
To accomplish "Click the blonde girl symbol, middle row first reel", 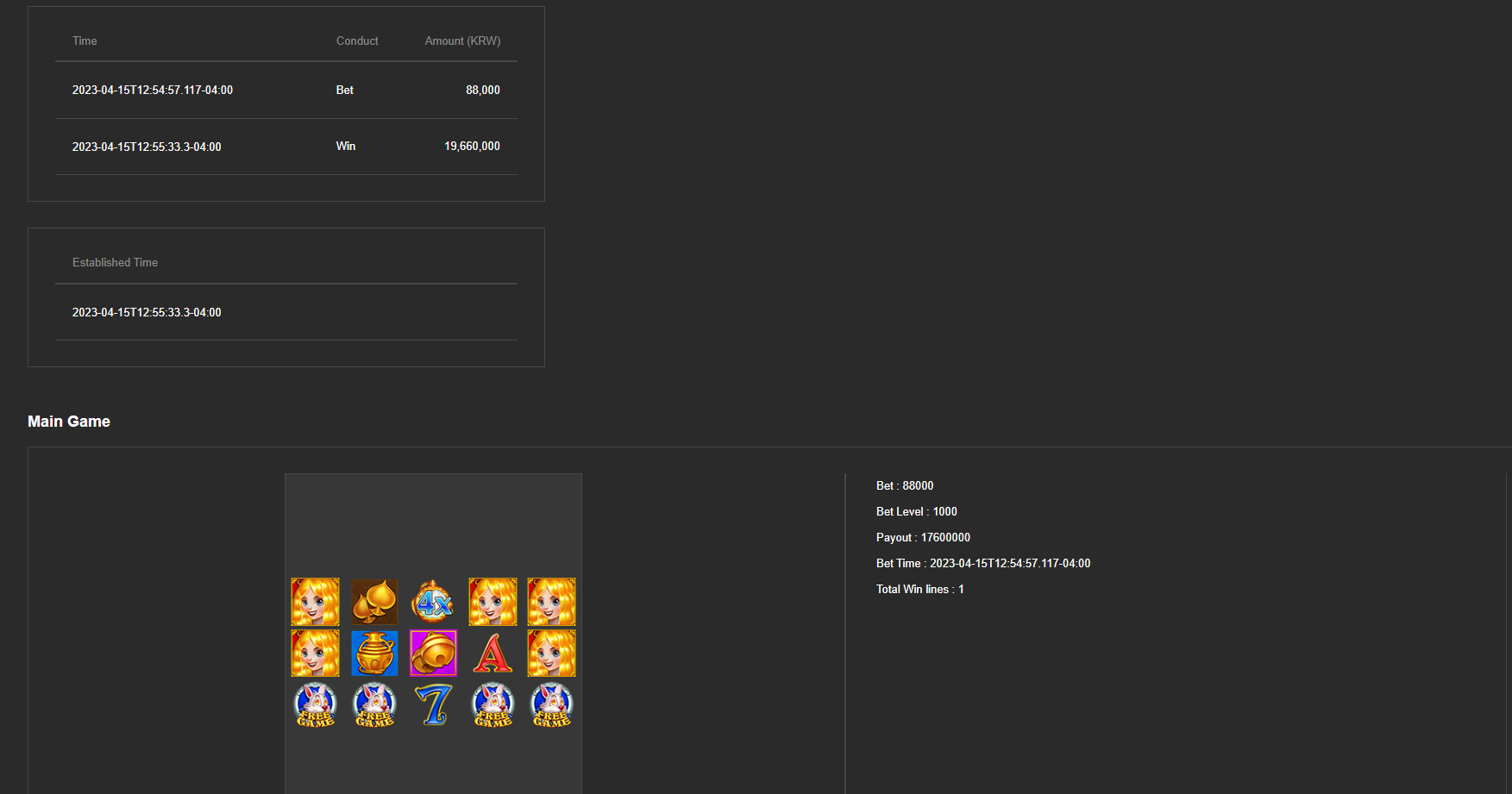I will point(316,653).
